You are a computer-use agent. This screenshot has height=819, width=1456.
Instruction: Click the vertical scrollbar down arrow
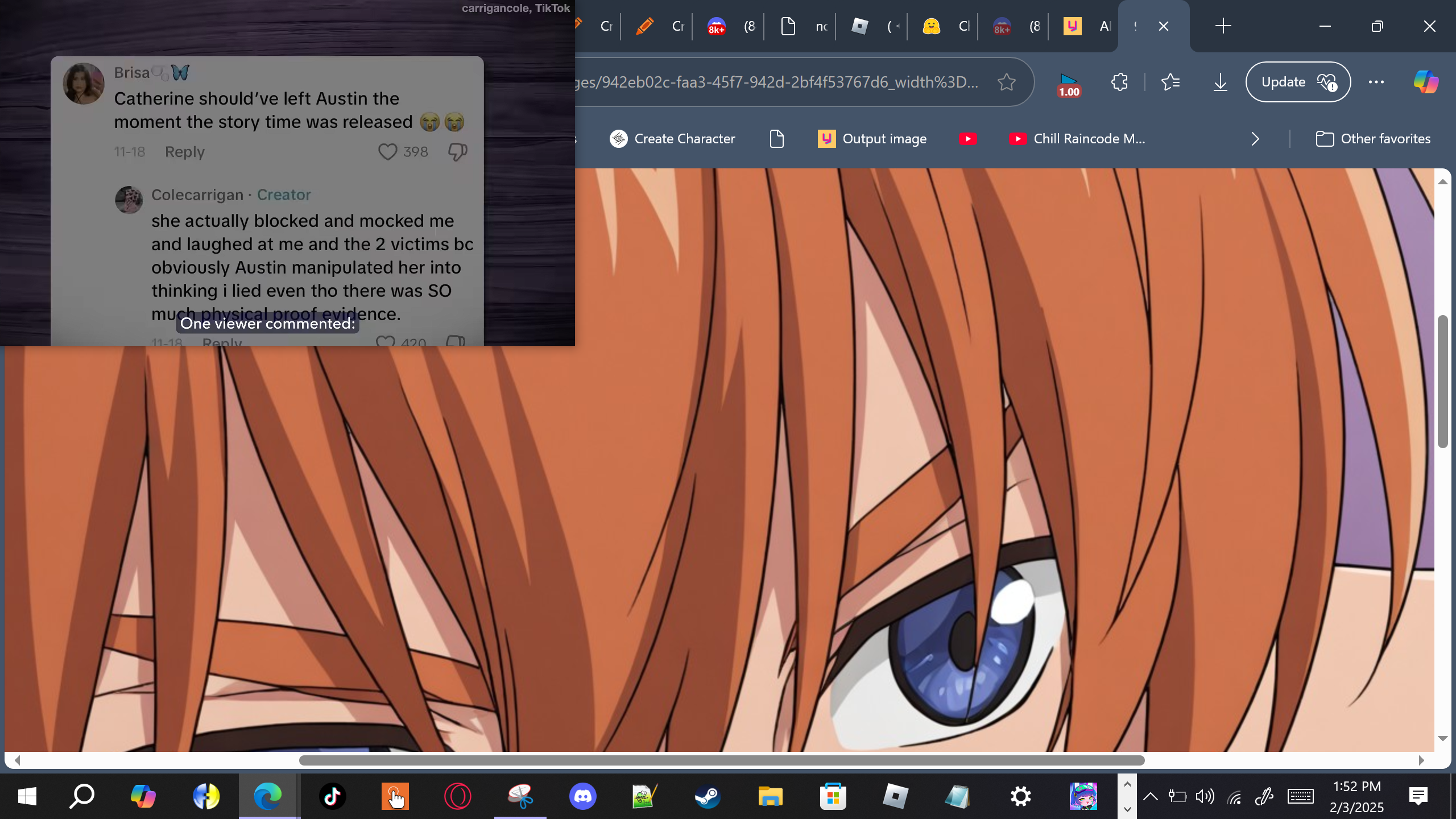tap(1442, 738)
